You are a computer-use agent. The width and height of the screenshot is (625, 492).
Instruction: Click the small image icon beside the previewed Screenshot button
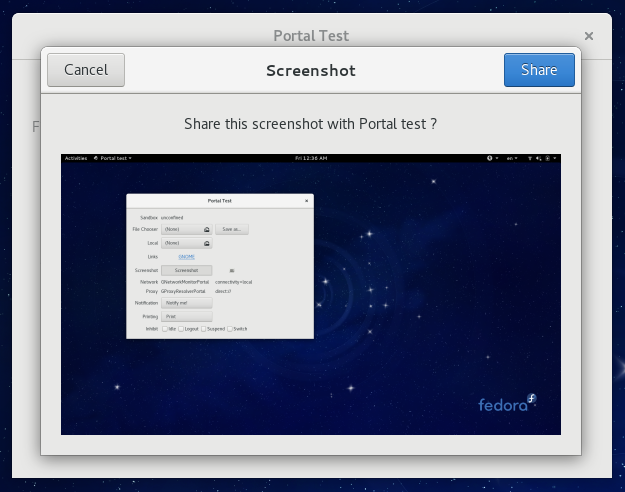pyautogui.click(x=232, y=270)
